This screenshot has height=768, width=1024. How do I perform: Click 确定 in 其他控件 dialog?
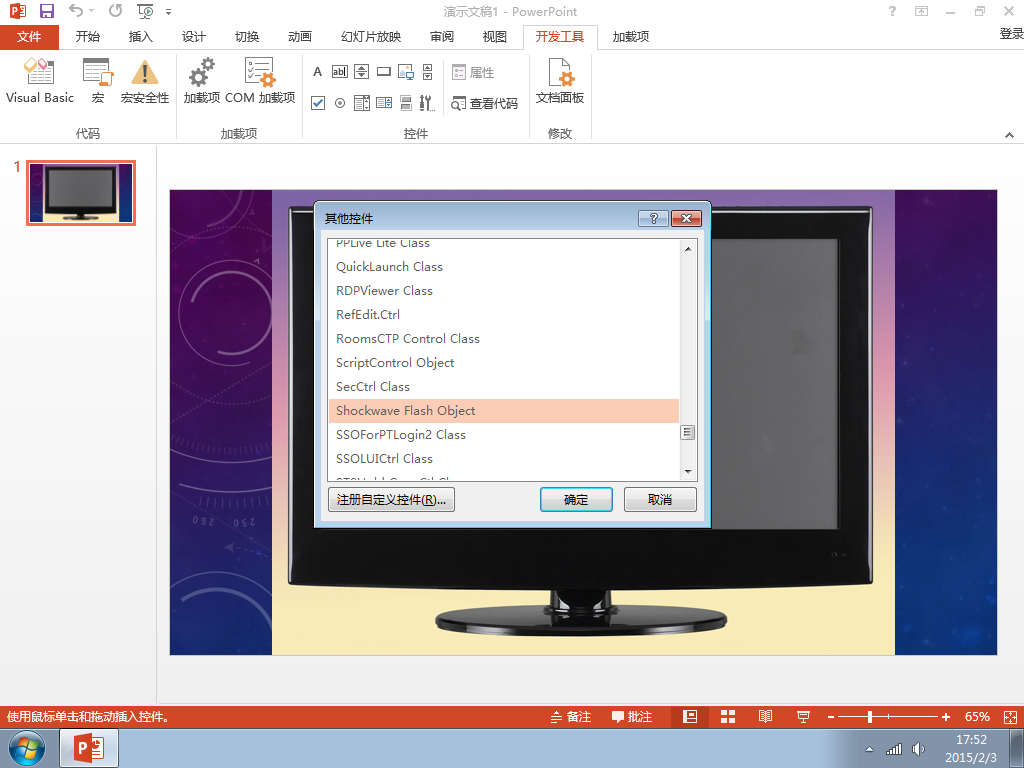click(576, 500)
